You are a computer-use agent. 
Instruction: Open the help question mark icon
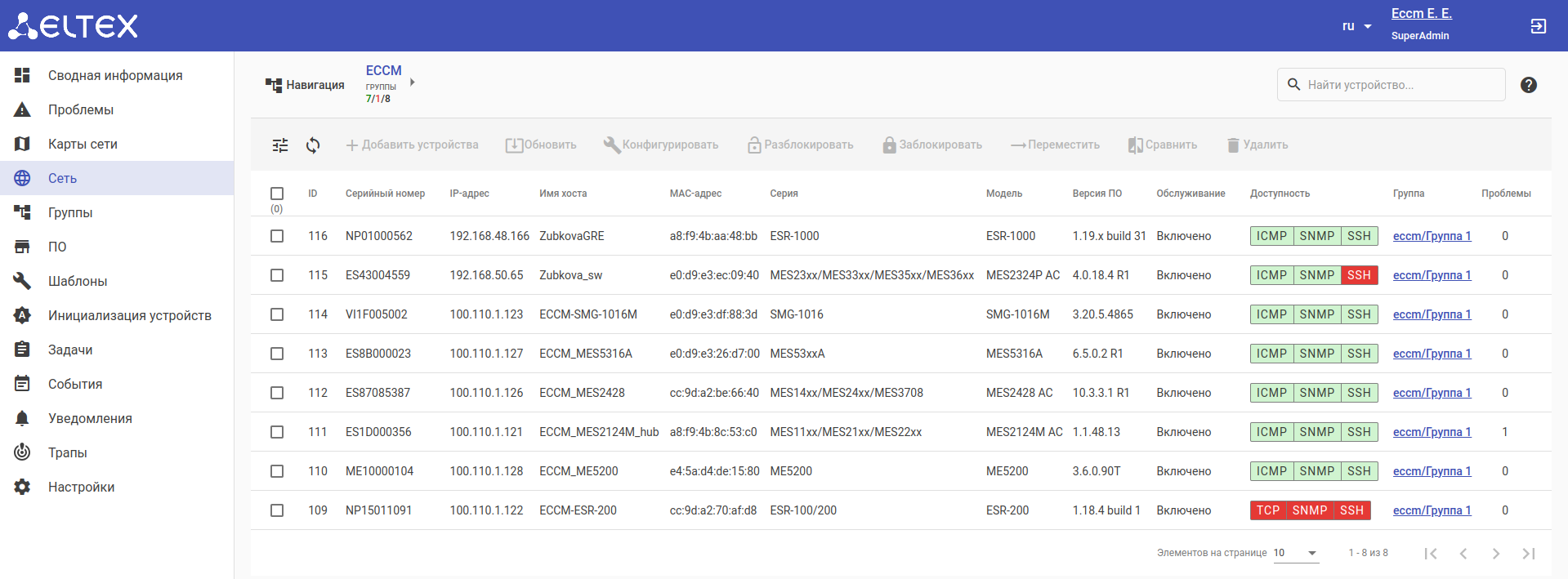coord(1528,85)
